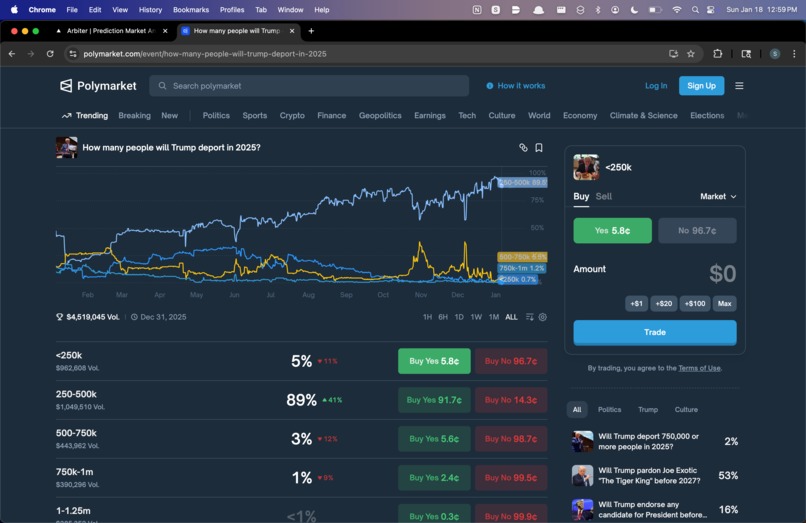Click the $0 amount input

722,274
